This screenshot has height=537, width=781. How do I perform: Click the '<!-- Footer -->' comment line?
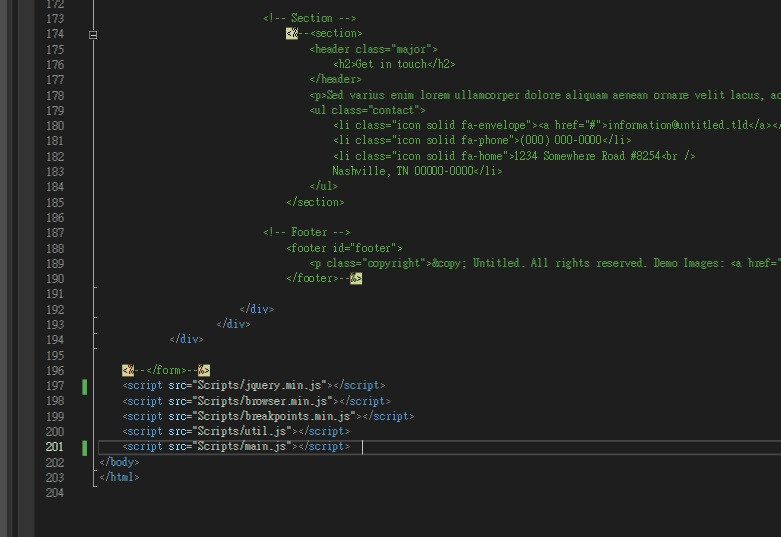307,232
